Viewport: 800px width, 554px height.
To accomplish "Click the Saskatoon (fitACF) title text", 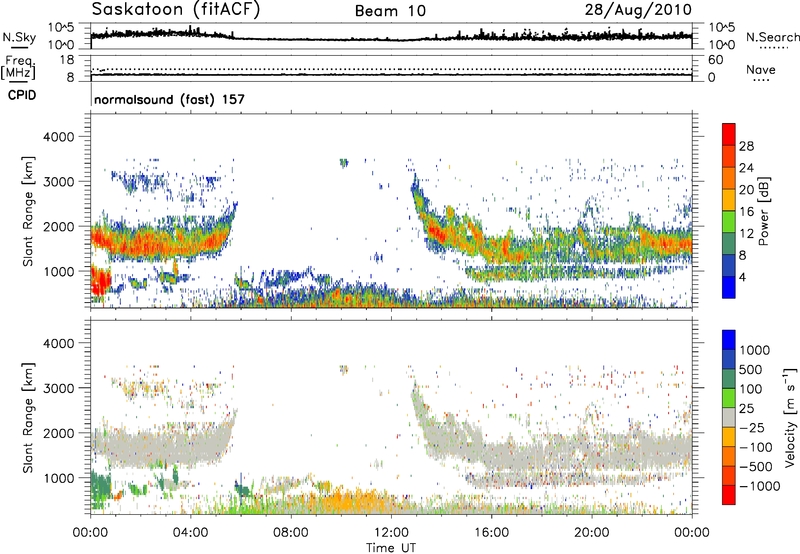I will click(x=176, y=10).
